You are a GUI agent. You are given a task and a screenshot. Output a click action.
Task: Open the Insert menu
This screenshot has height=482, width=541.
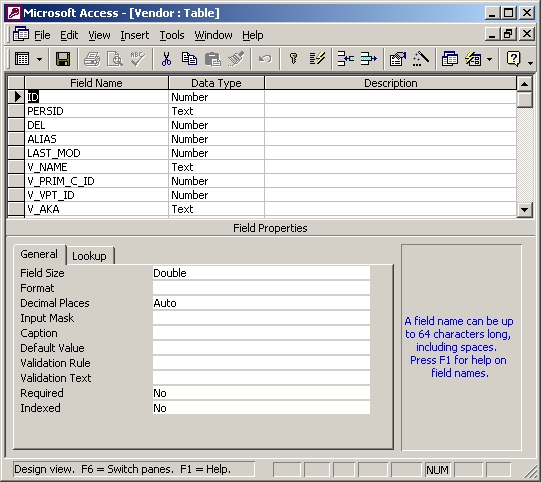pyautogui.click(x=135, y=35)
